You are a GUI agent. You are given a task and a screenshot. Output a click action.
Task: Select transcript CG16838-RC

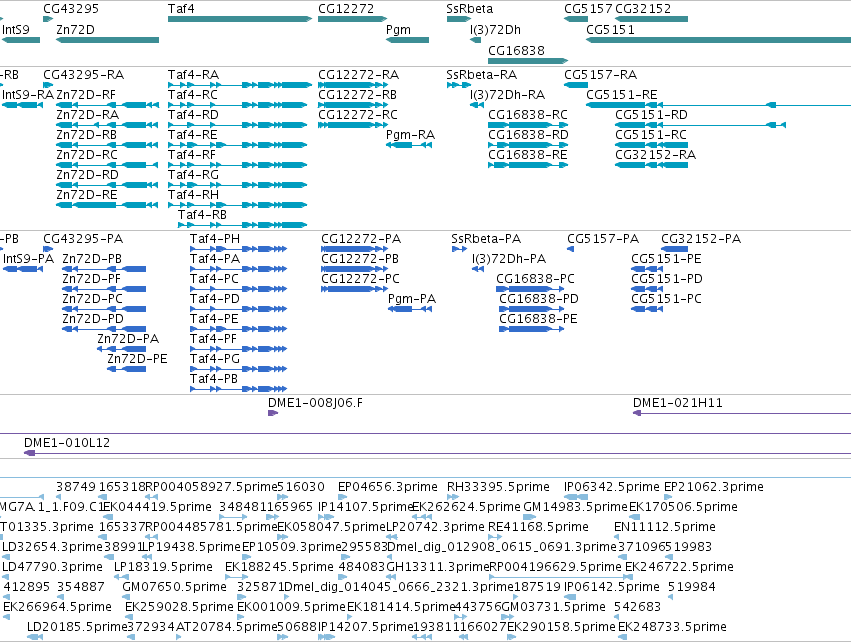[x=528, y=115]
